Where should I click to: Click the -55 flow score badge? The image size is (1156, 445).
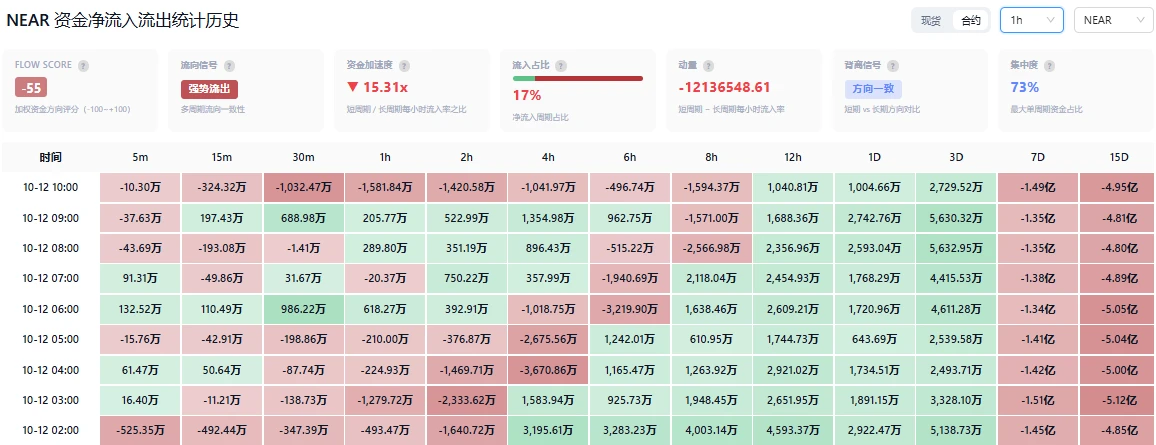click(x=31, y=88)
